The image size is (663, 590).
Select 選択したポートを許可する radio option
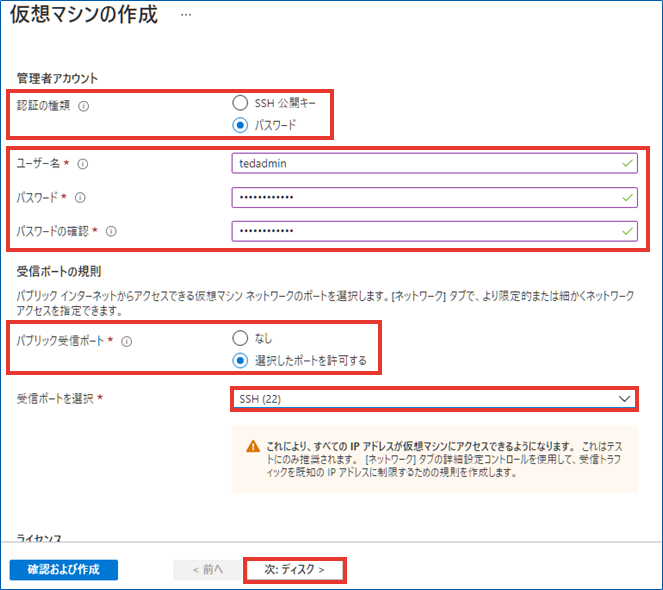[240, 360]
